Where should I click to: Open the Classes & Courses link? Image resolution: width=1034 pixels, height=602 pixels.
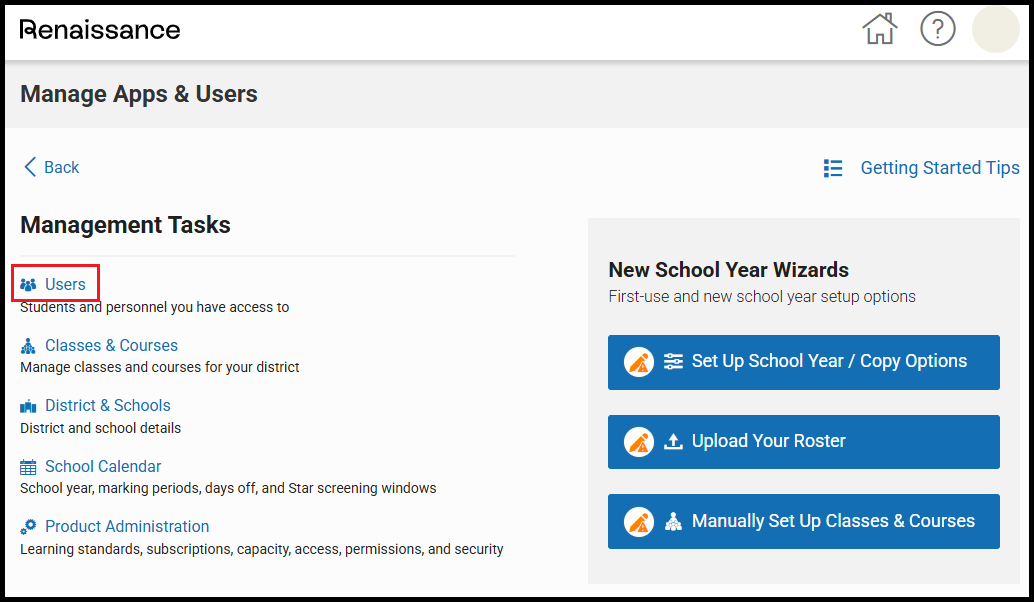[x=111, y=346]
